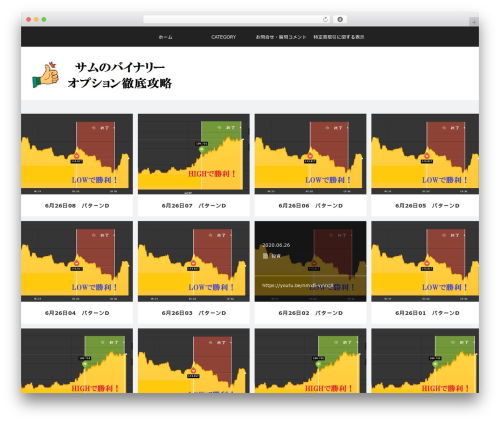Open a new browser tab with plus button
Screen dimensions: 500x423
474,22
